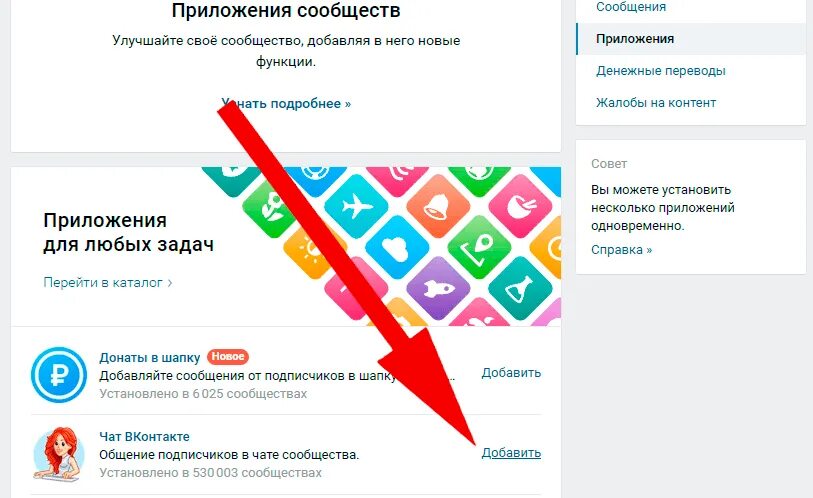Open the Чат ВКонтакте app title
The width and height of the screenshot is (813, 498).
tap(144, 436)
